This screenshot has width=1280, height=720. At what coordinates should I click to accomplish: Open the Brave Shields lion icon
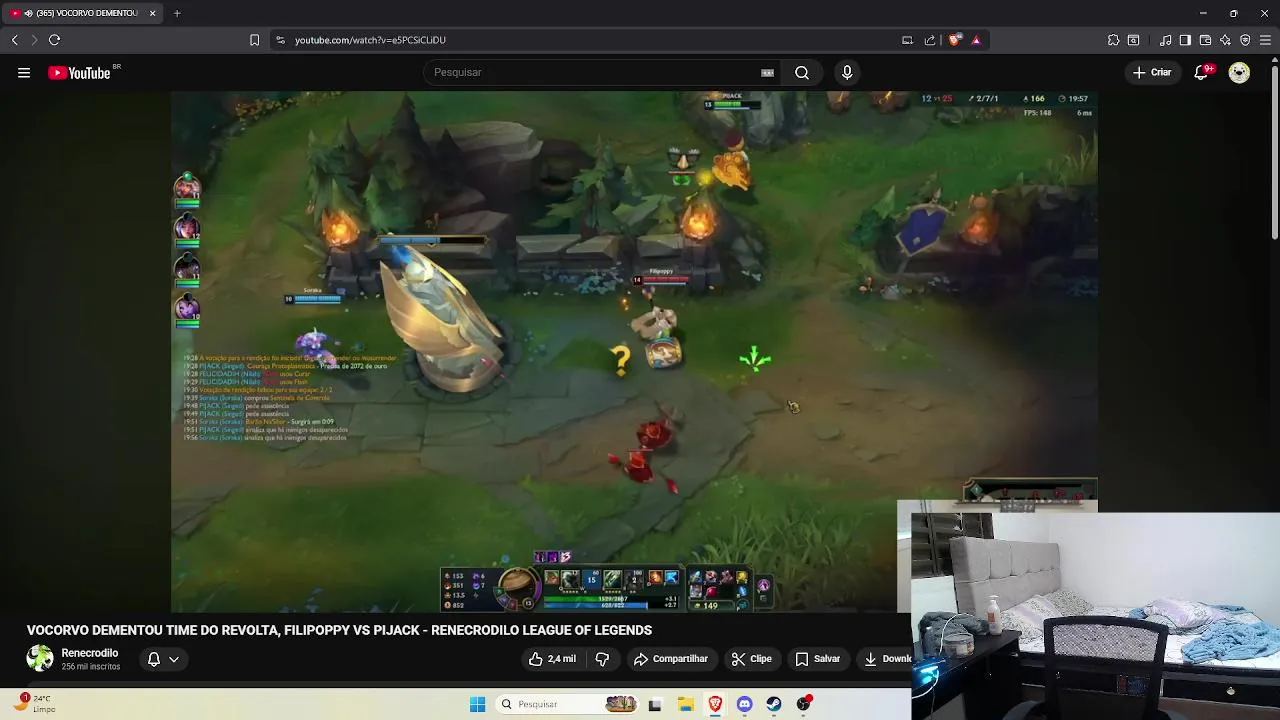tap(955, 40)
